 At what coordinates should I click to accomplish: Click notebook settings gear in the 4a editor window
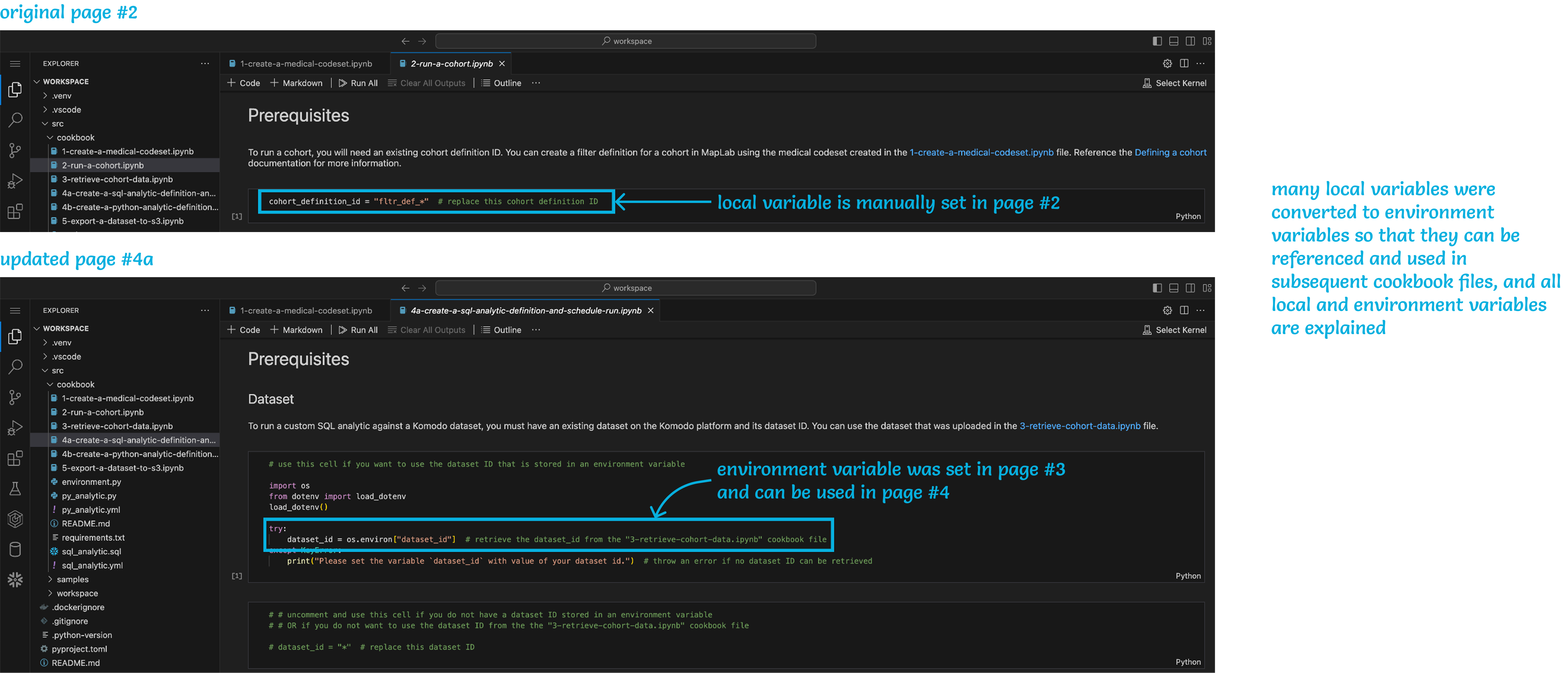click(x=1167, y=311)
